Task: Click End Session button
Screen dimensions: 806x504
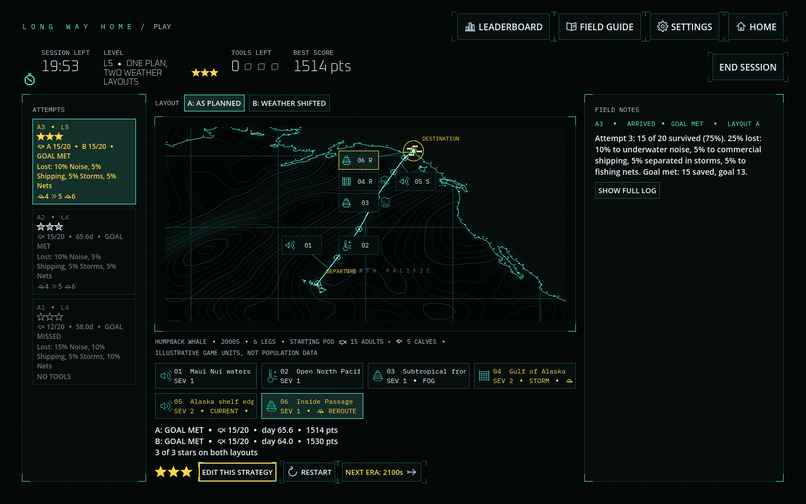Action: [747, 67]
